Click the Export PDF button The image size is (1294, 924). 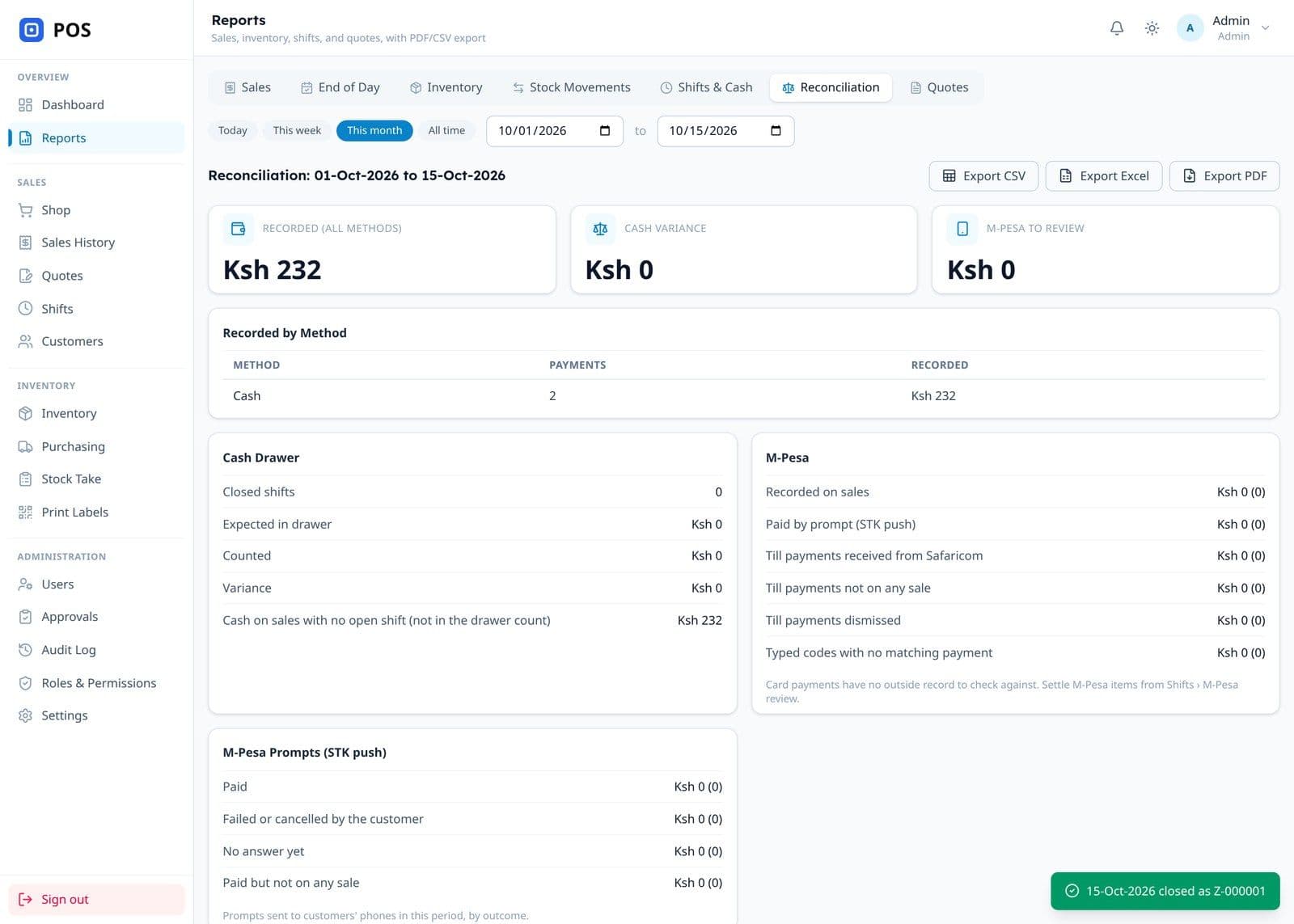(x=1224, y=176)
